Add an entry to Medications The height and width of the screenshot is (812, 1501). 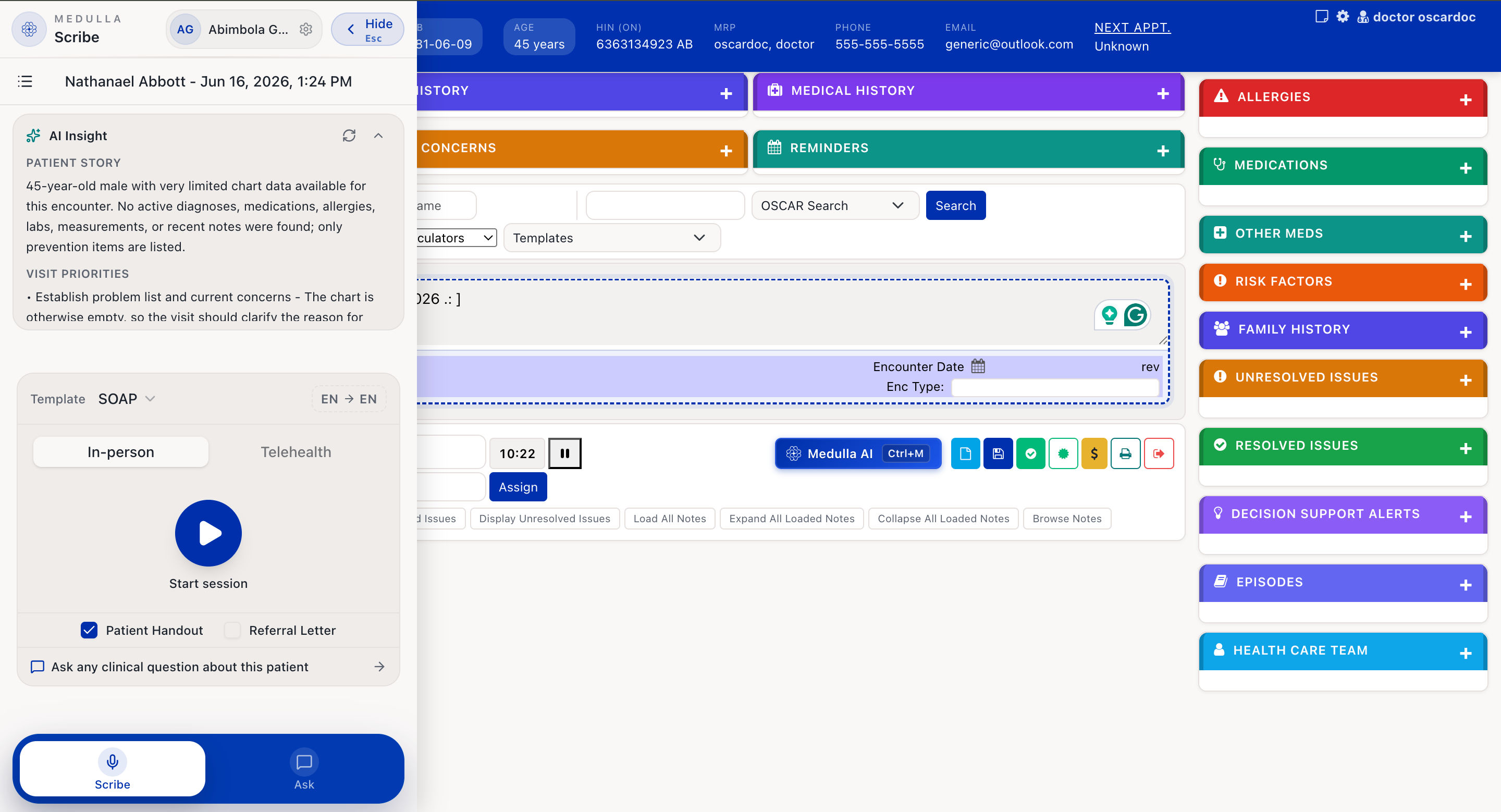[x=1466, y=168]
